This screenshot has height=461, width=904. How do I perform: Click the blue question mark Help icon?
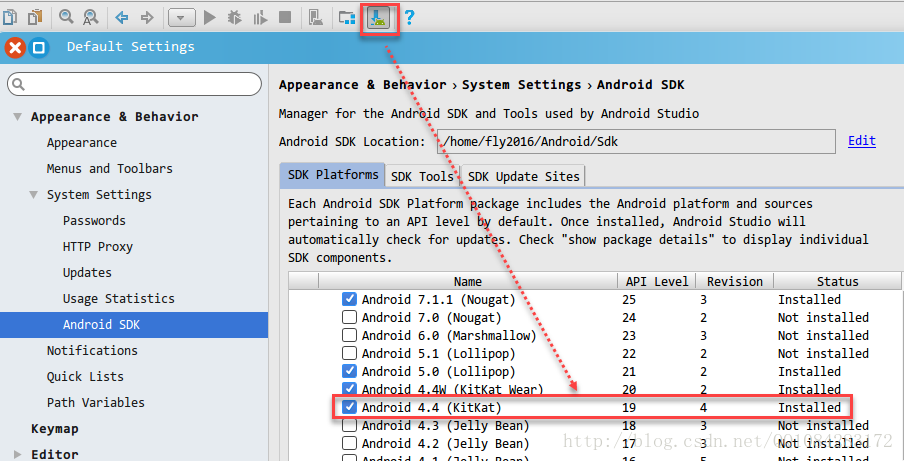tap(409, 18)
